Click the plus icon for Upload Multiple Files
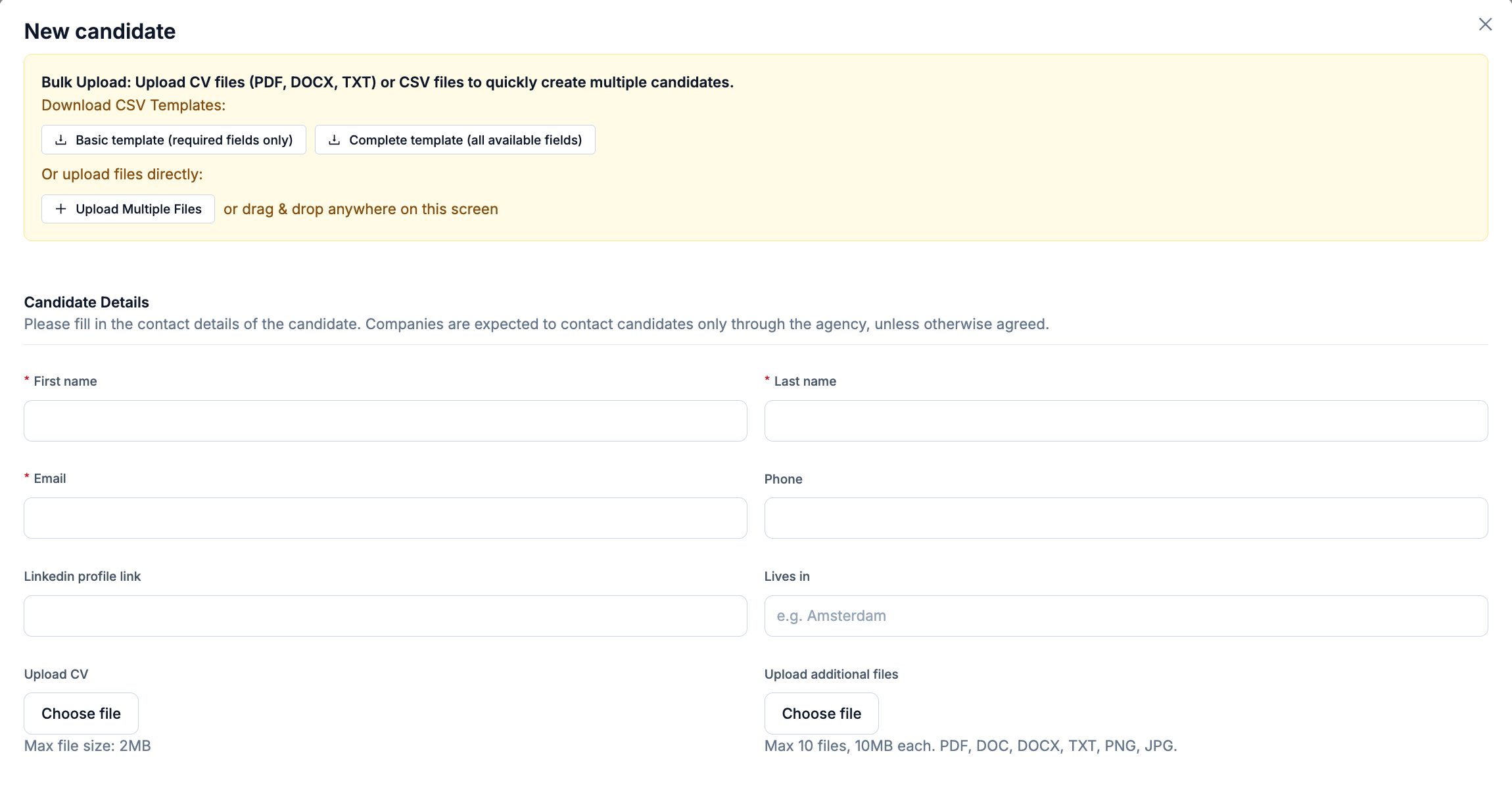Screen dimensions: 1512x795 tap(61, 209)
